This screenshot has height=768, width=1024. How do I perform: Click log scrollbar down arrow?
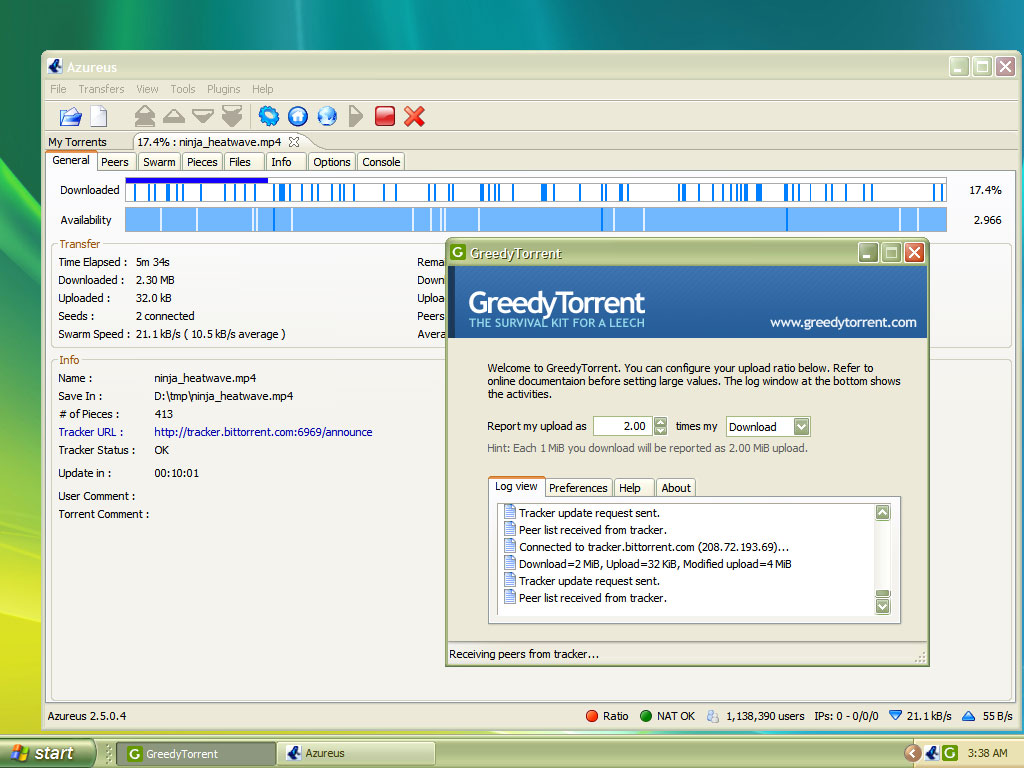point(882,607)
